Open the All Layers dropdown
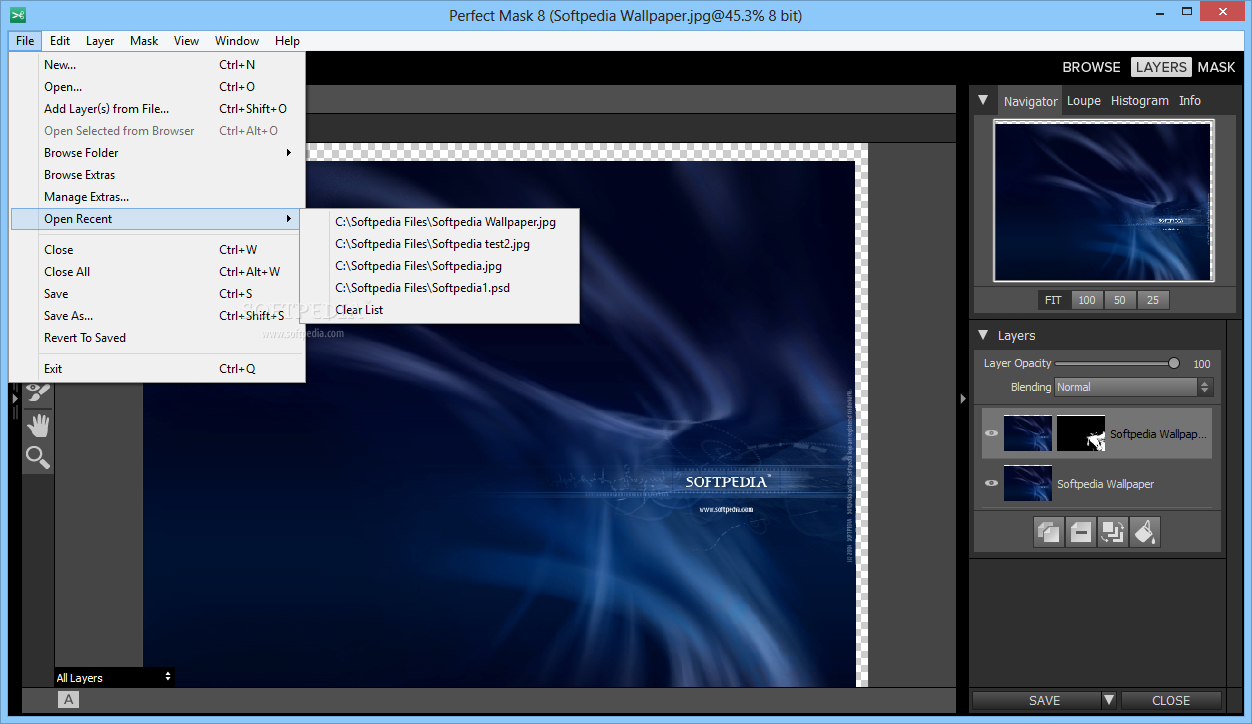Screen dimensions: 1252x724 114,677
